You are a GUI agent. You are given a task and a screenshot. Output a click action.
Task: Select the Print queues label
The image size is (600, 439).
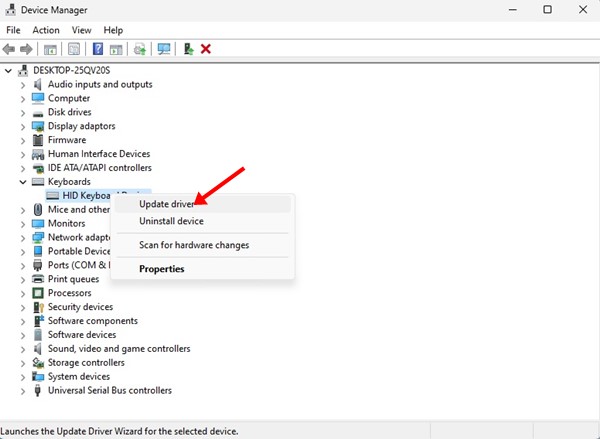pos(73,279)
